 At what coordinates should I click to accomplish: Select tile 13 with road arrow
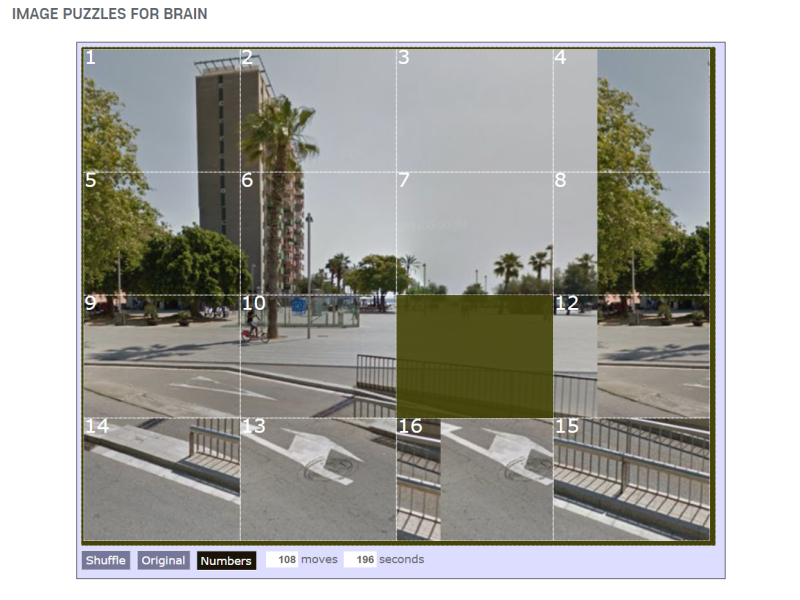tap(318, 479)
